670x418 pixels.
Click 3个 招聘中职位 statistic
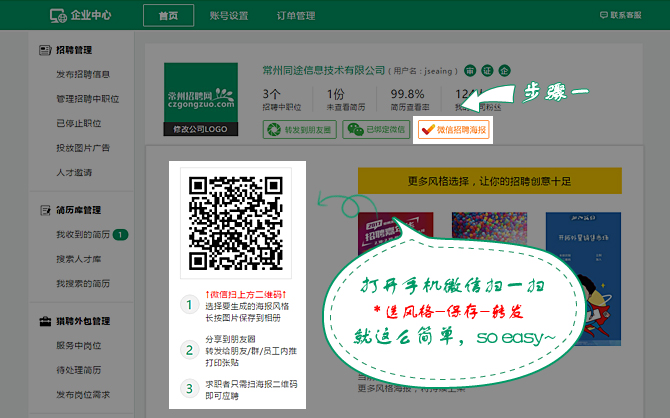(282, 100)
